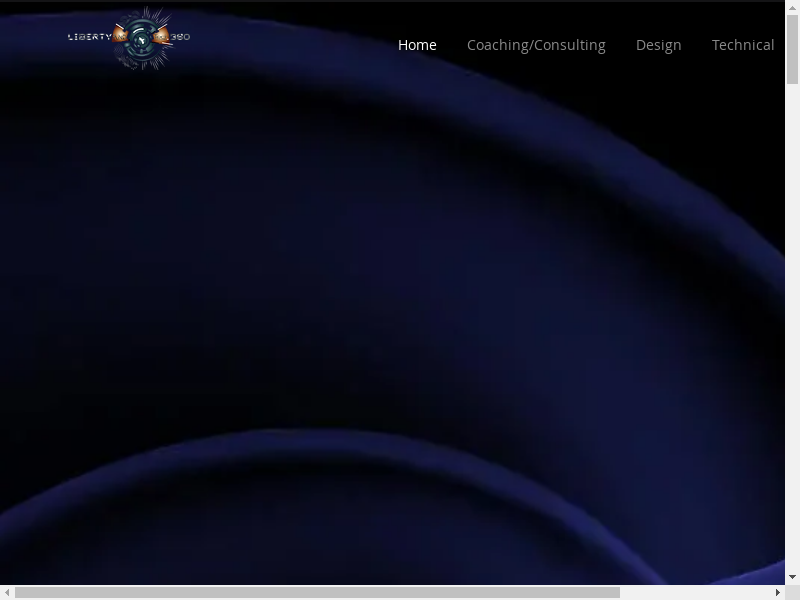Go to the Design section
Image resolution: width=800 pixels, height=600 pixels.
[658, 45]
